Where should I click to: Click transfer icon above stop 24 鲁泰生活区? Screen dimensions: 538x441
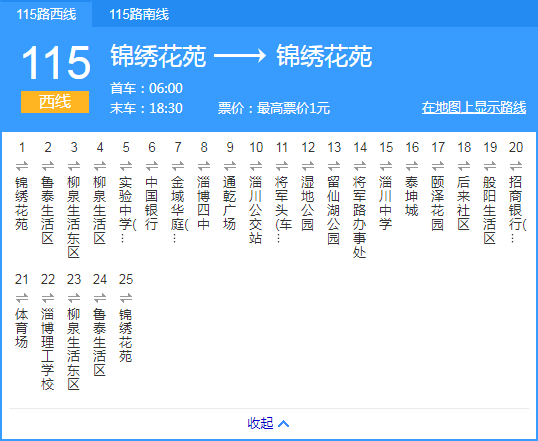(100, 298)
